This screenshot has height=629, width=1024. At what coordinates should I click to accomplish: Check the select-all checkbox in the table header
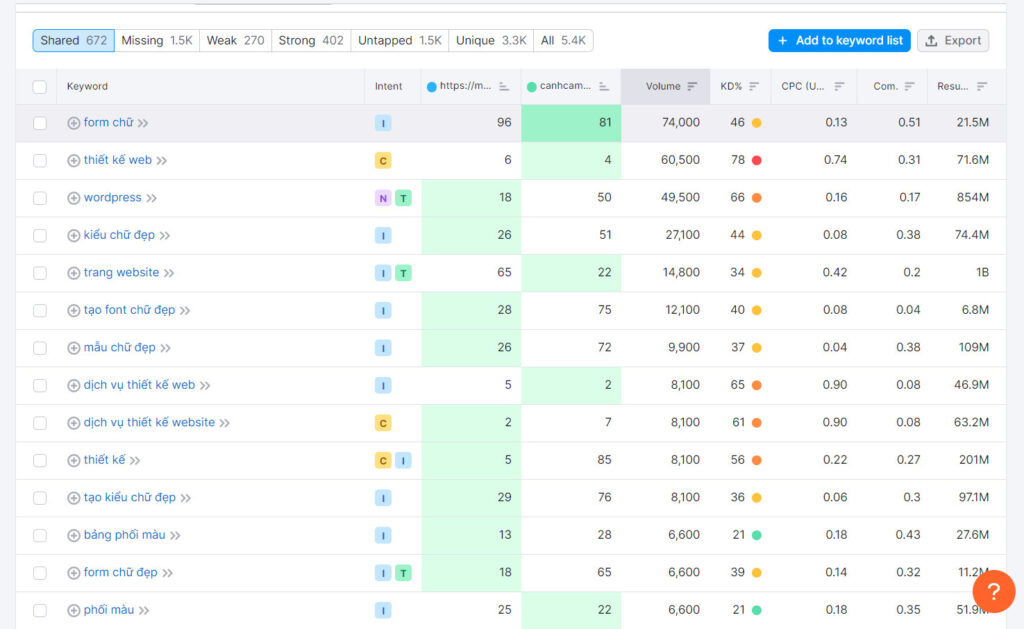tap(37, 86)
